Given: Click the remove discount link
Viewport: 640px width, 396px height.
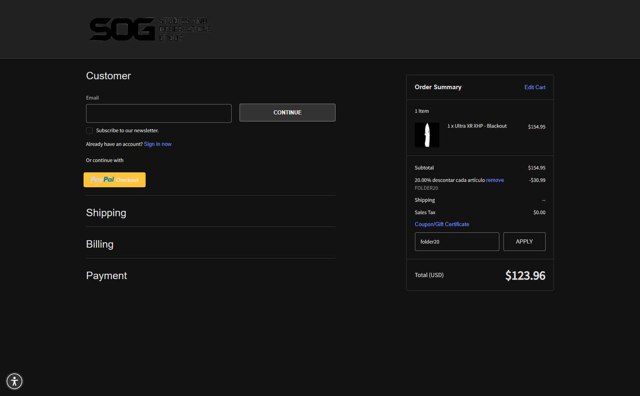Looking at the screenshot, I should click(495, 180).
